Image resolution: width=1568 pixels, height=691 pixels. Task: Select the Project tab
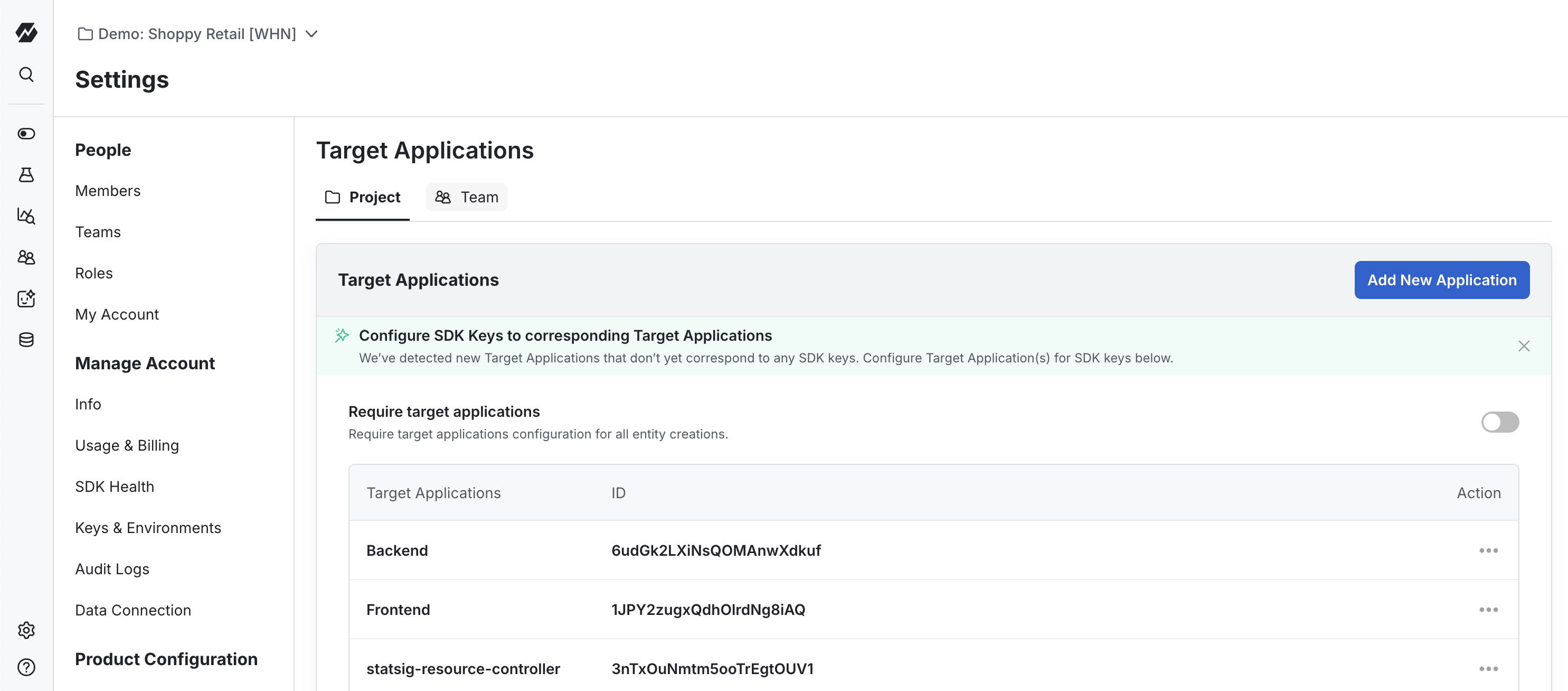coord(363,197)
